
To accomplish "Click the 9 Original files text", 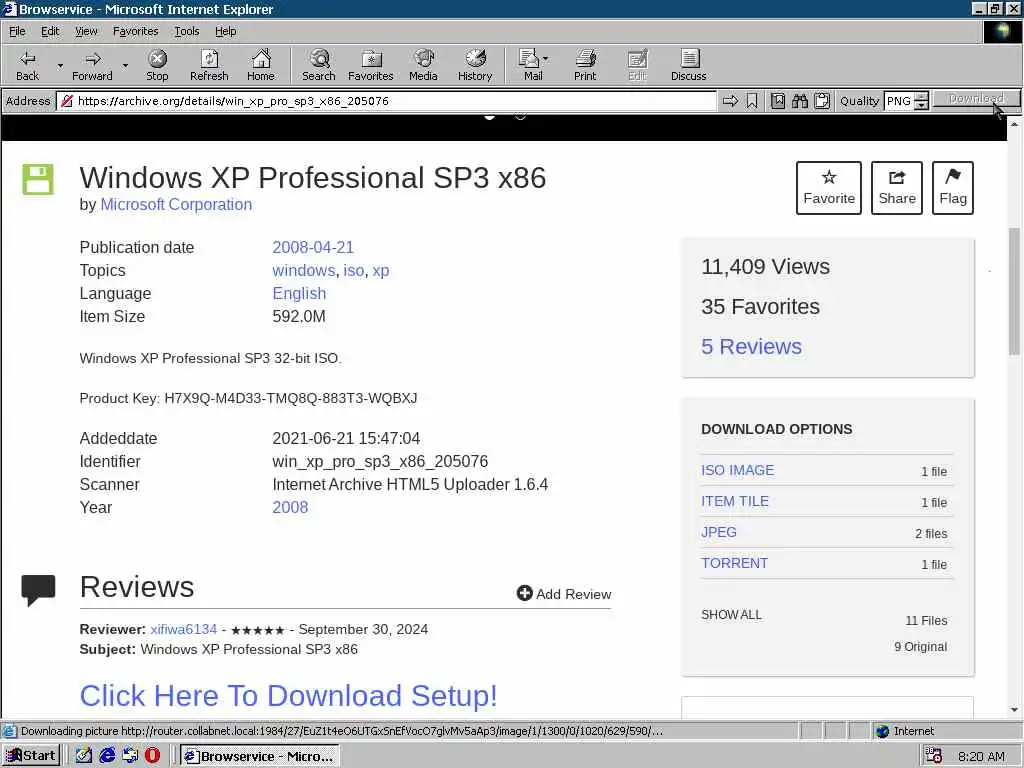I will click(920, 647).
